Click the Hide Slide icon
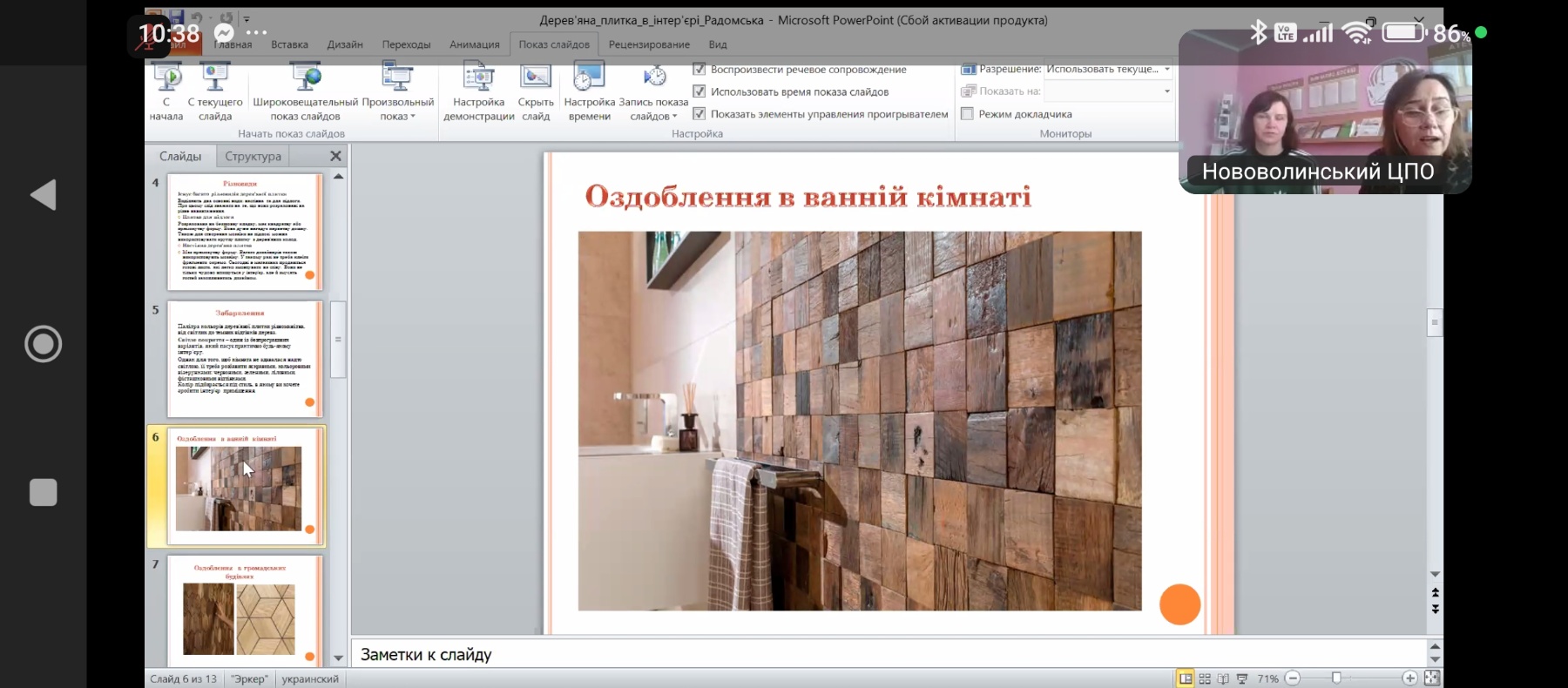Image resolution: width=1568 pixels, height=688 pixels. coord(536,79)
